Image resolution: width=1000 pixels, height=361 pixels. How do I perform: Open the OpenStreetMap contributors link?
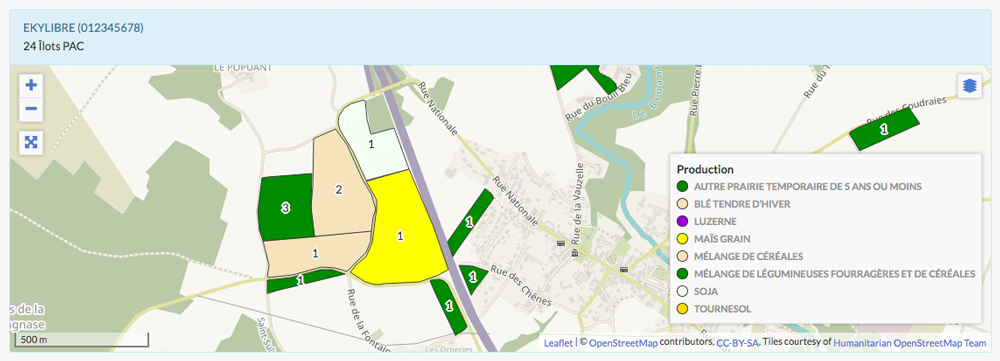(x=623, y=343)
